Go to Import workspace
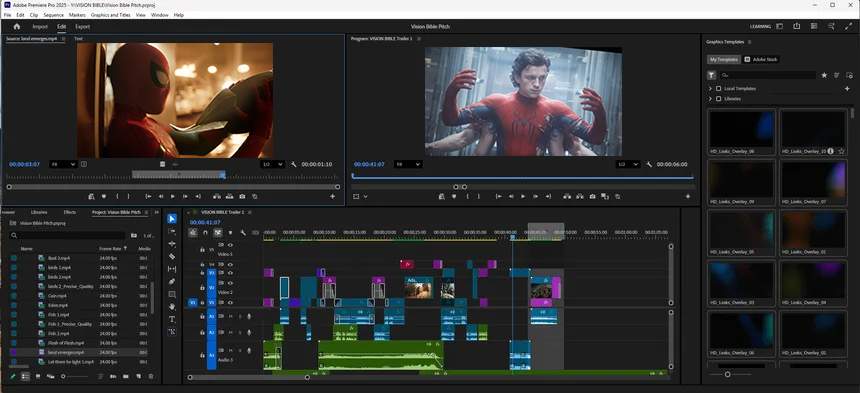The width and height of the screenshot is (860, 393). pyautogui.click(x=40, y=26)
